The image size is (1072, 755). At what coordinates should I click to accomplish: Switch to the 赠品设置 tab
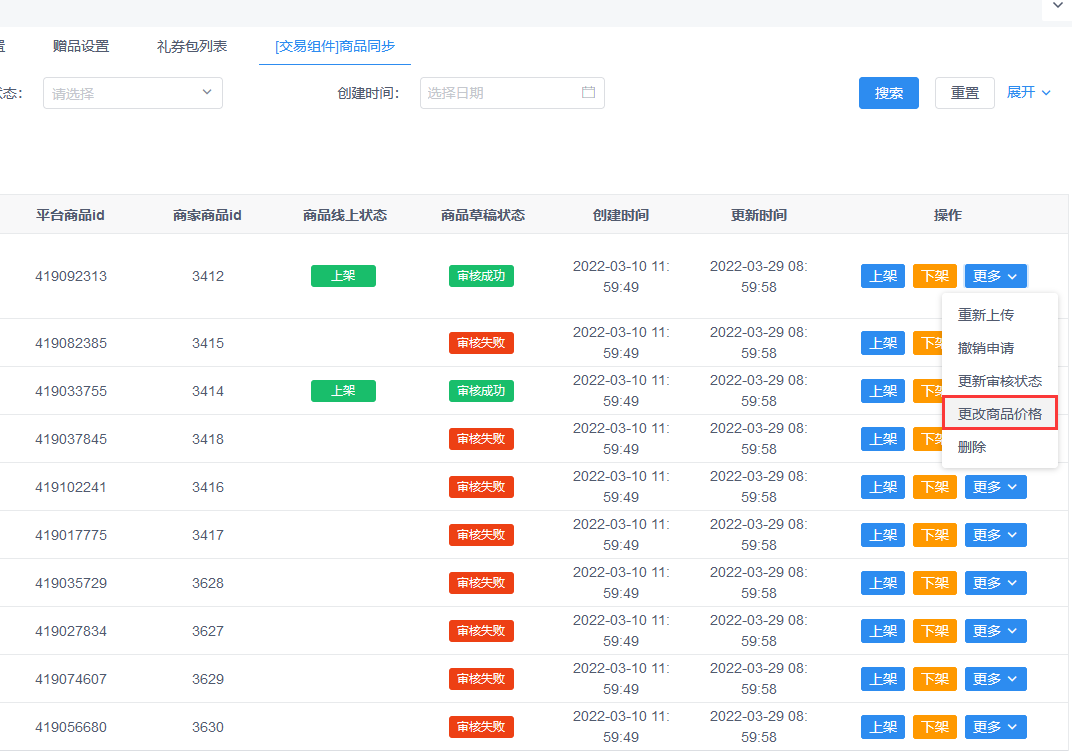[x=81, y=46]
